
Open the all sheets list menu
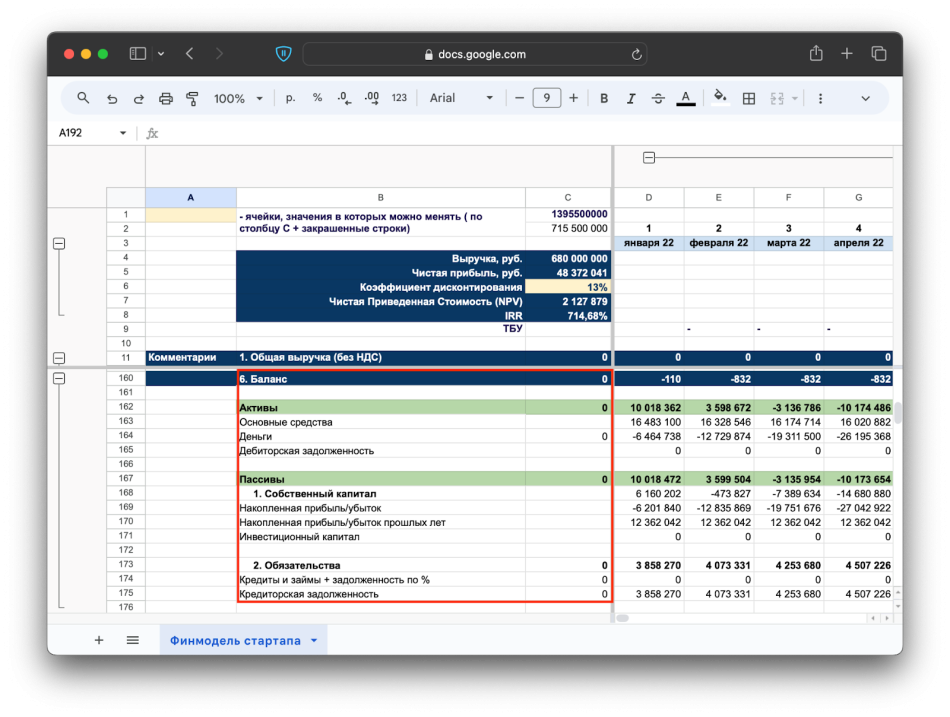pos(133,641)
